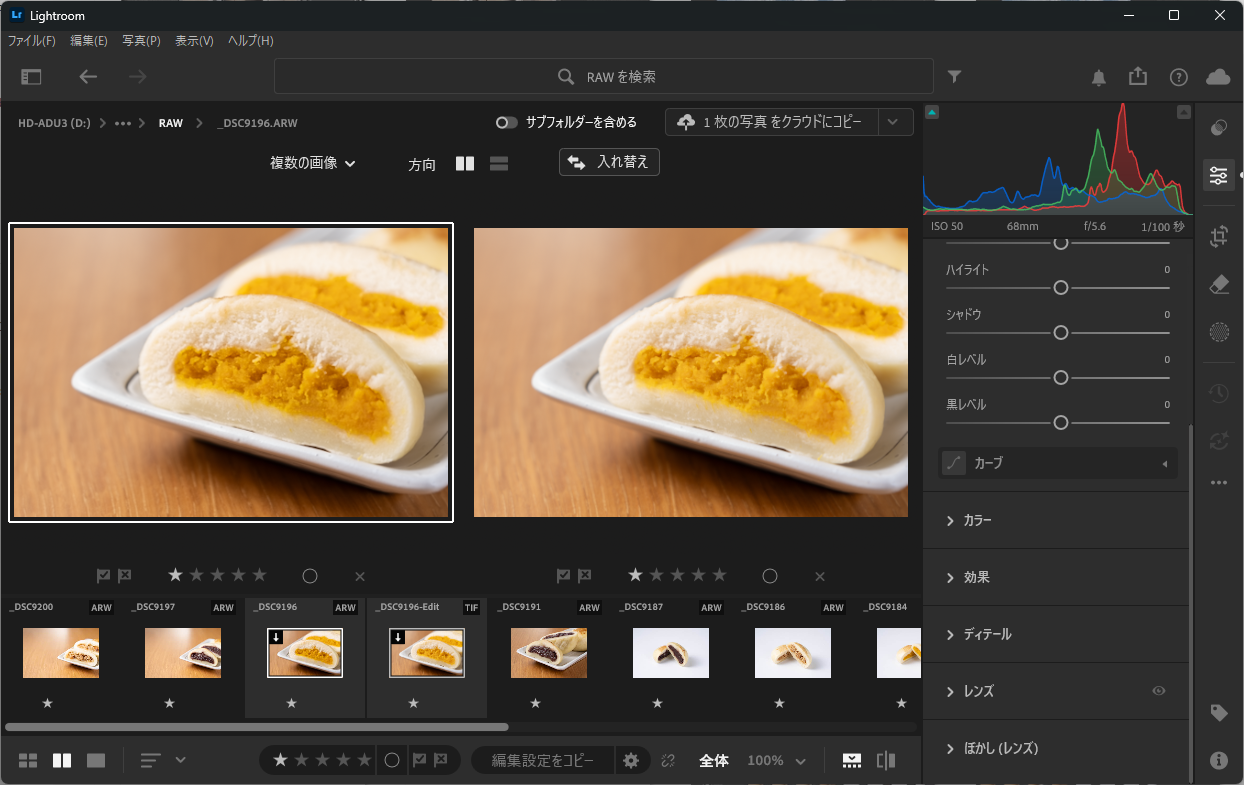Viewport: 1244px width, 785px height.
Task: Toggle shadow clipping indicator in histogram
Action: point(932,112)
